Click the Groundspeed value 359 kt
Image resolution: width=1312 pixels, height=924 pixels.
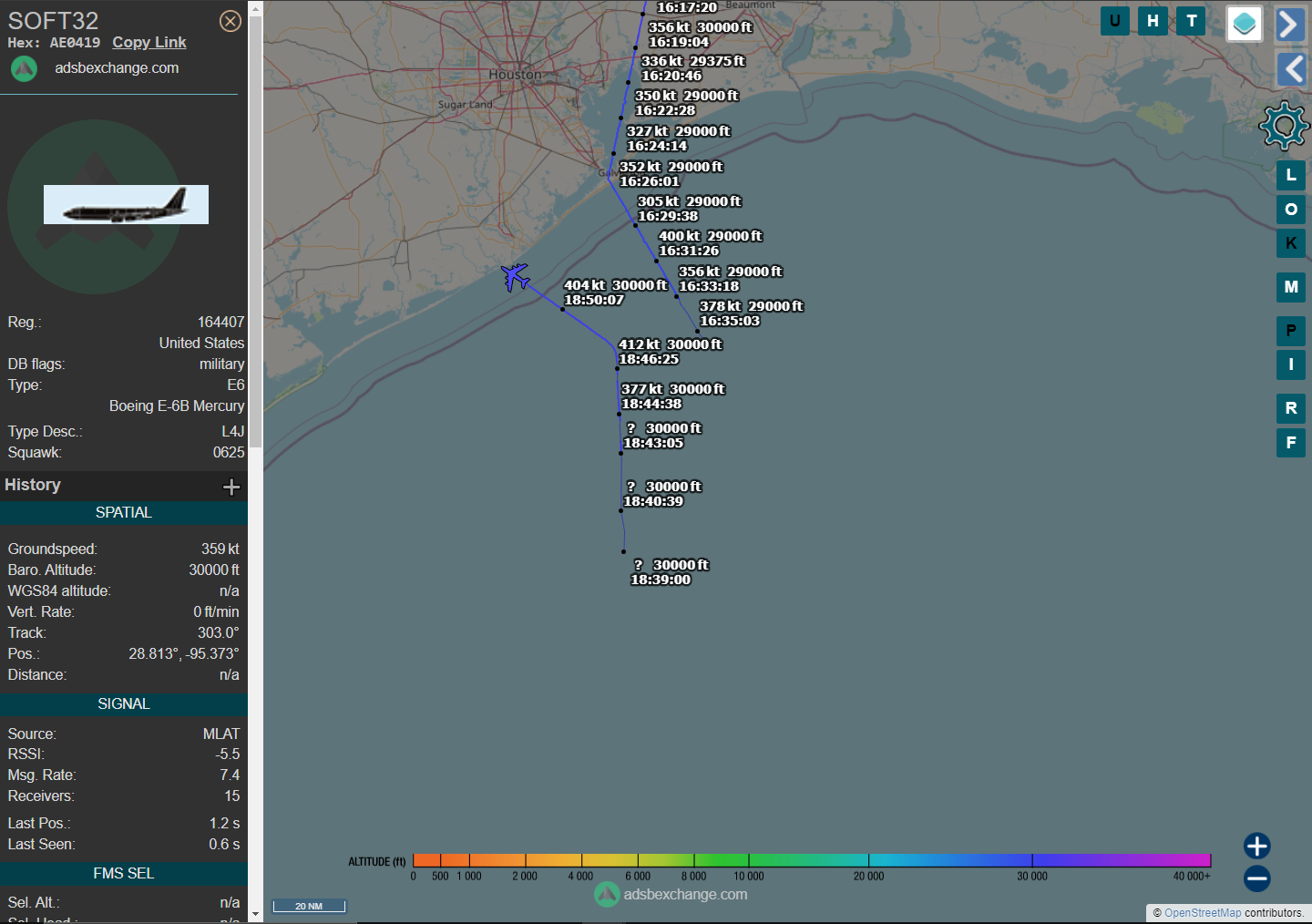click(220, 549)
